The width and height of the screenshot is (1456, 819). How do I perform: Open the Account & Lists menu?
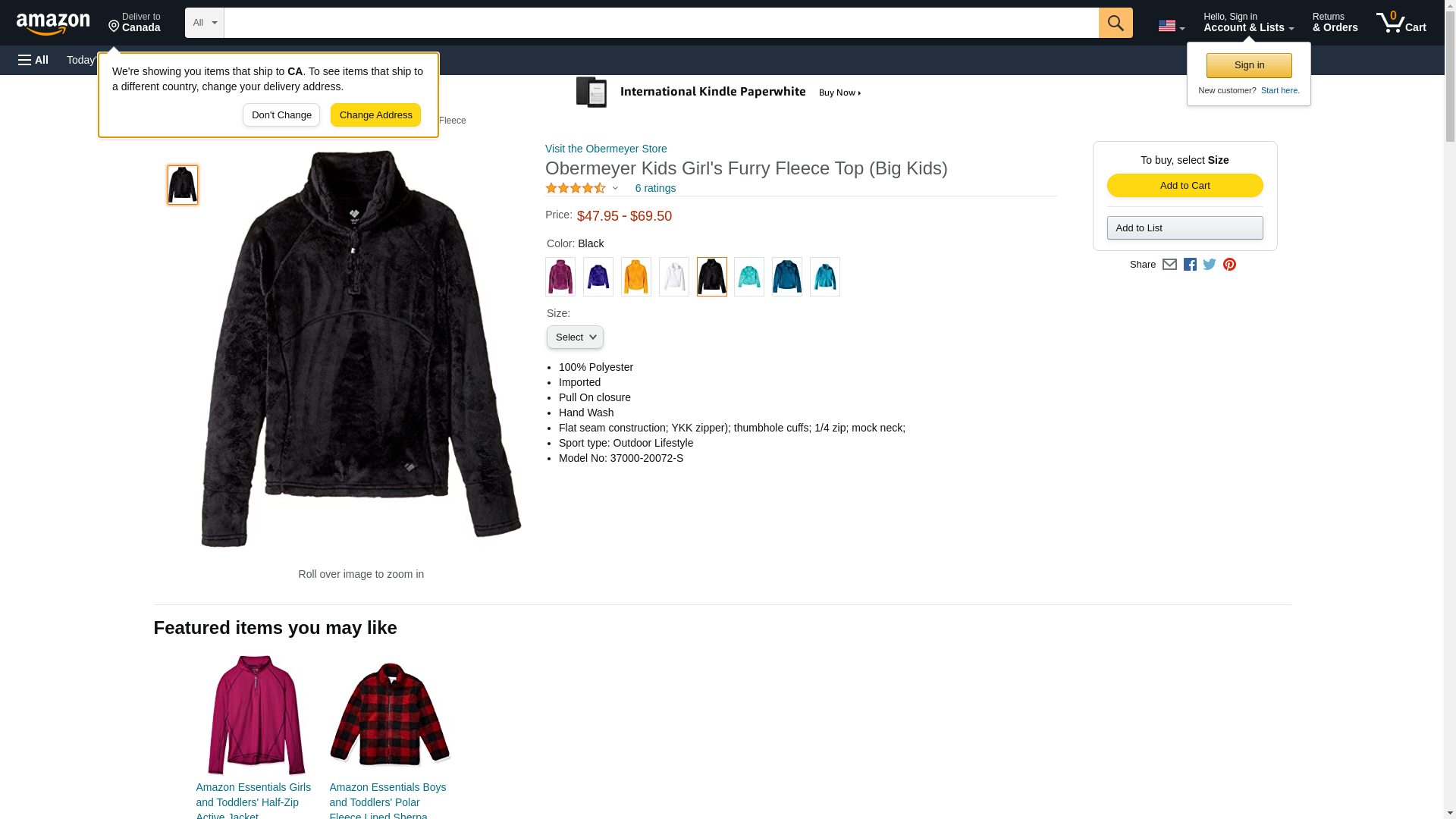(1248, 23)
